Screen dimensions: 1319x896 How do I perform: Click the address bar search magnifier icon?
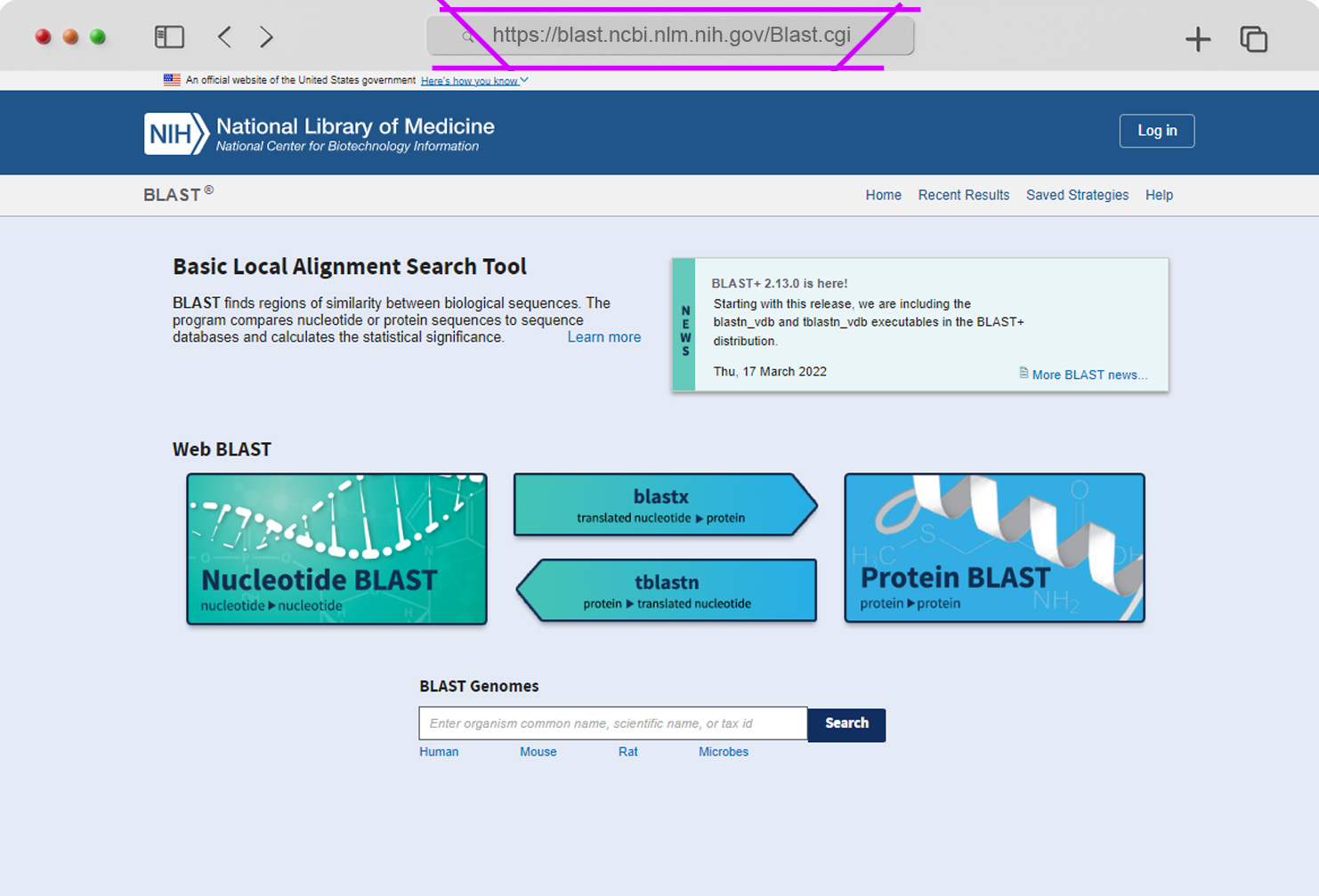[x=468, y=36]
